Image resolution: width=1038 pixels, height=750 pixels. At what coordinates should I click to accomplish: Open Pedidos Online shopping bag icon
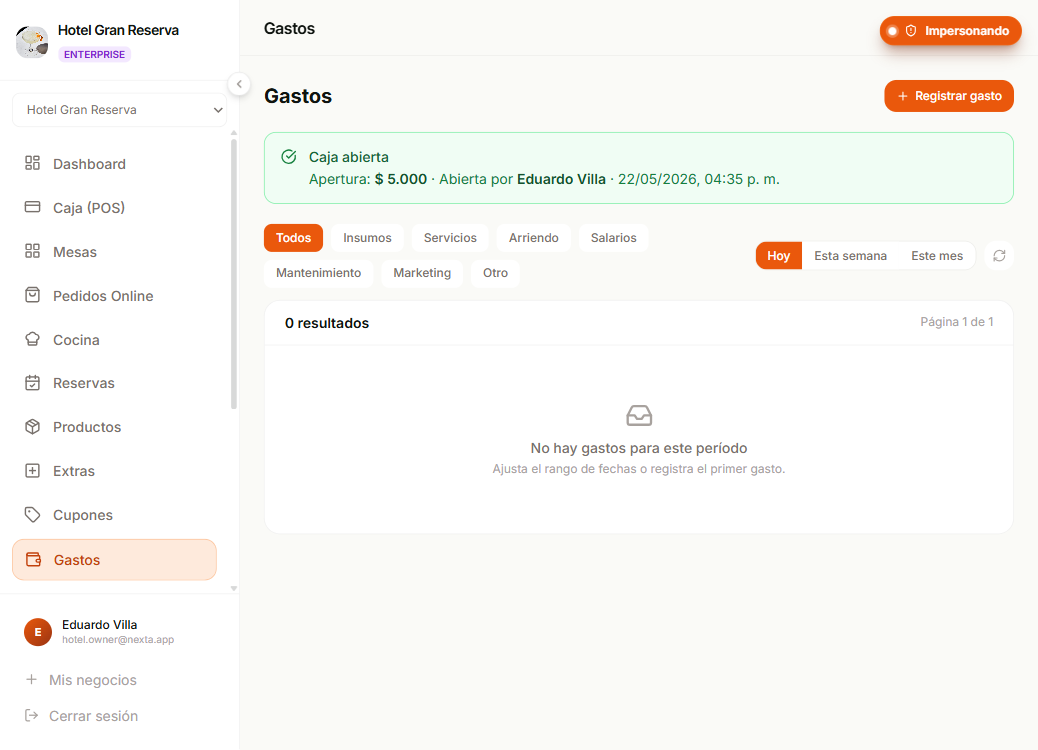pos(32,295)
